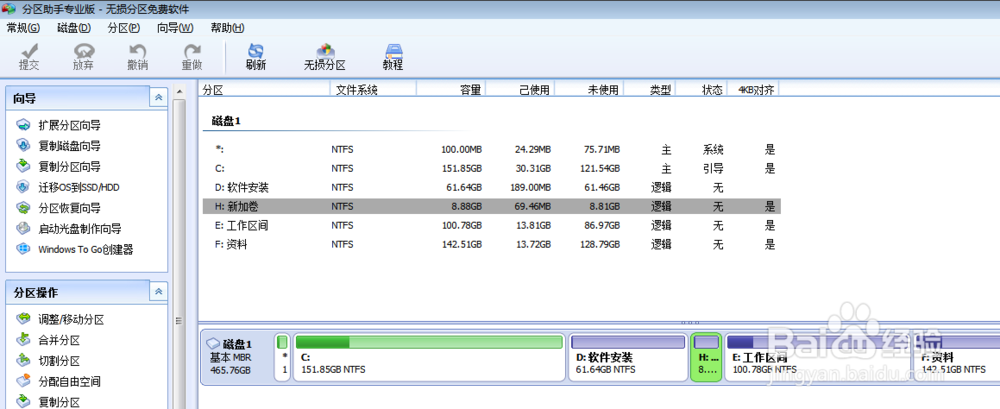Sort by the 容量 column header
The width and height of the screenshot is (1000, 409).
point(451,90)
